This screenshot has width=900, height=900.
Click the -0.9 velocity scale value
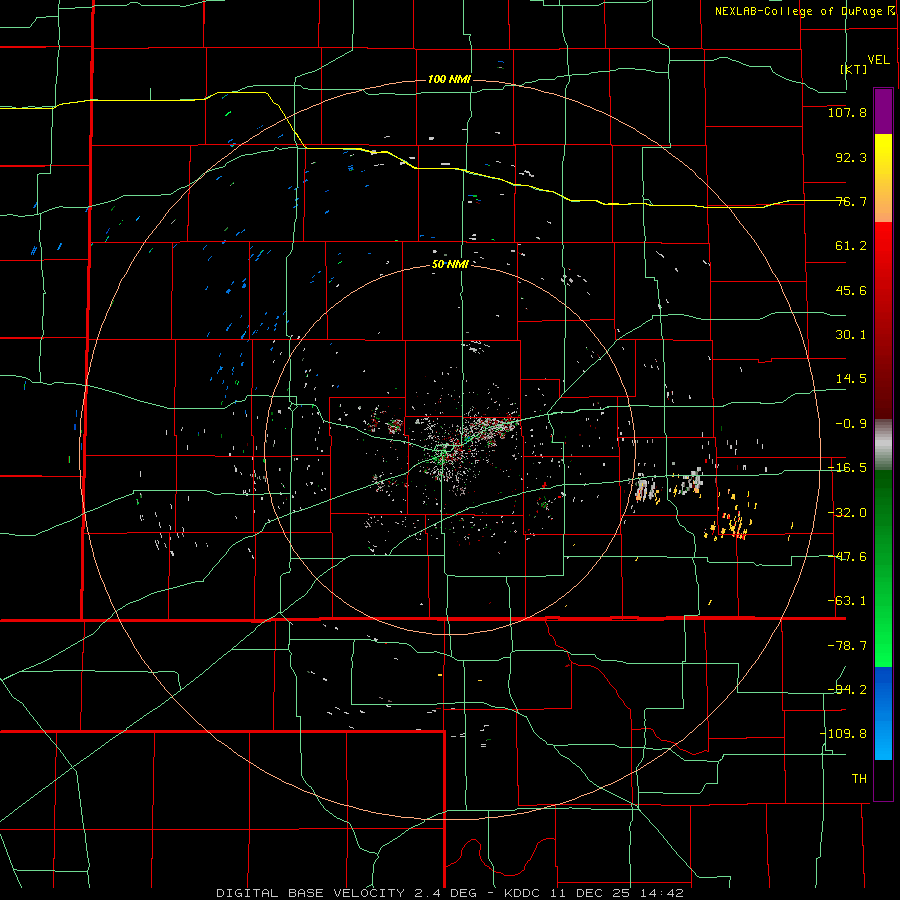coord(851,424)
